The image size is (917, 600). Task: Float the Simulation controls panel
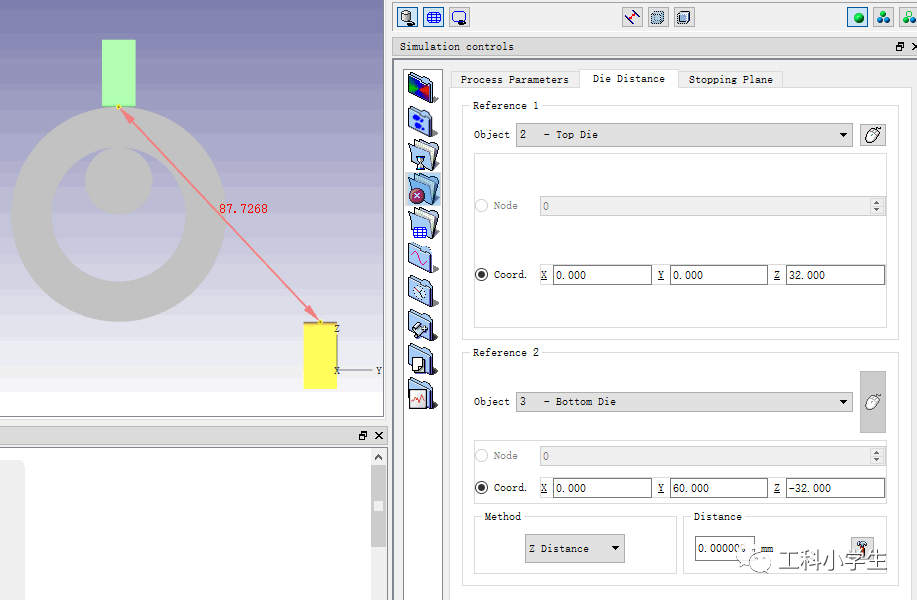(x=900, y=46)
